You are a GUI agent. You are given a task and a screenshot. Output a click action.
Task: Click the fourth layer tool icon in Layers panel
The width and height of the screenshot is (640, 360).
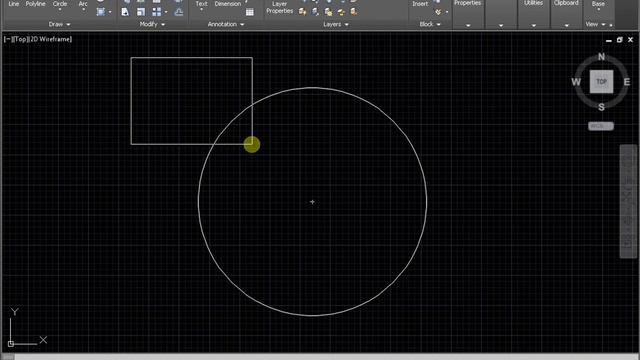pyautogui.click(x=341, y=12)
